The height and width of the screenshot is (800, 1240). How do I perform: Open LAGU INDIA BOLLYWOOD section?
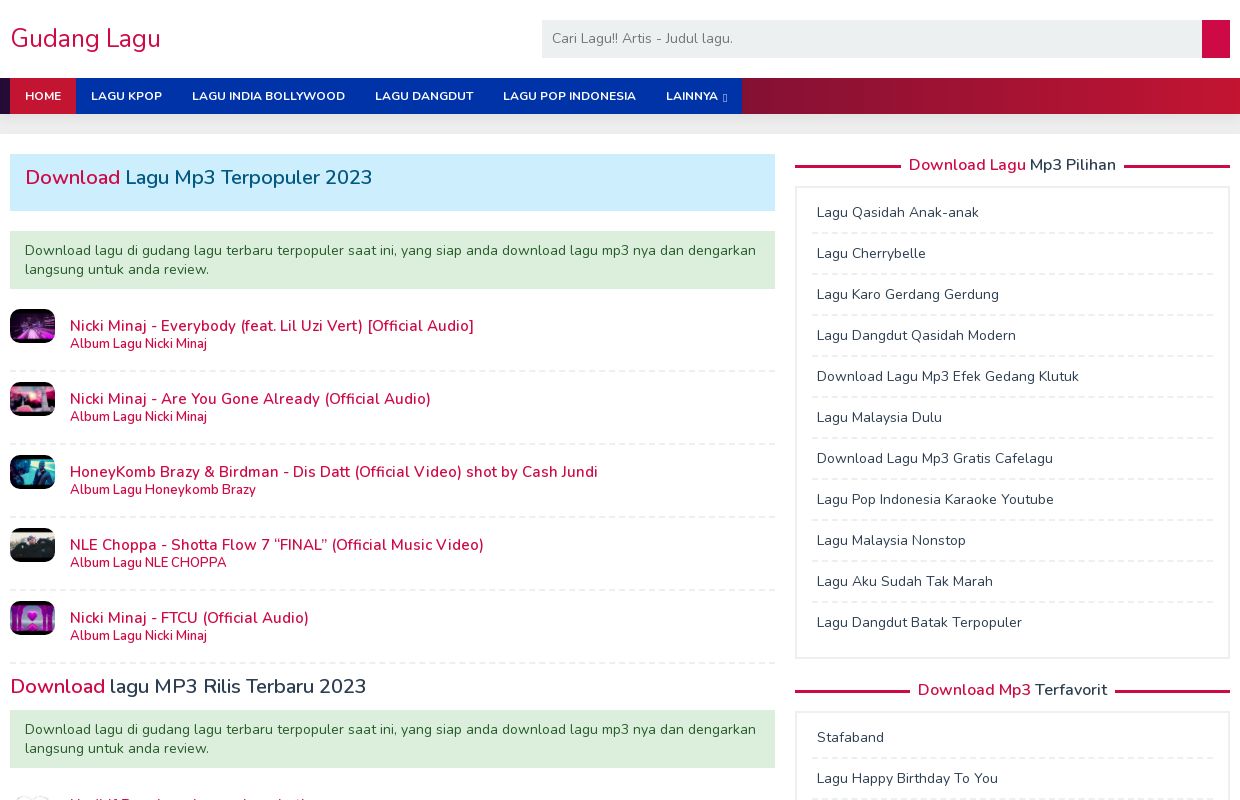(x=268, y=96)
